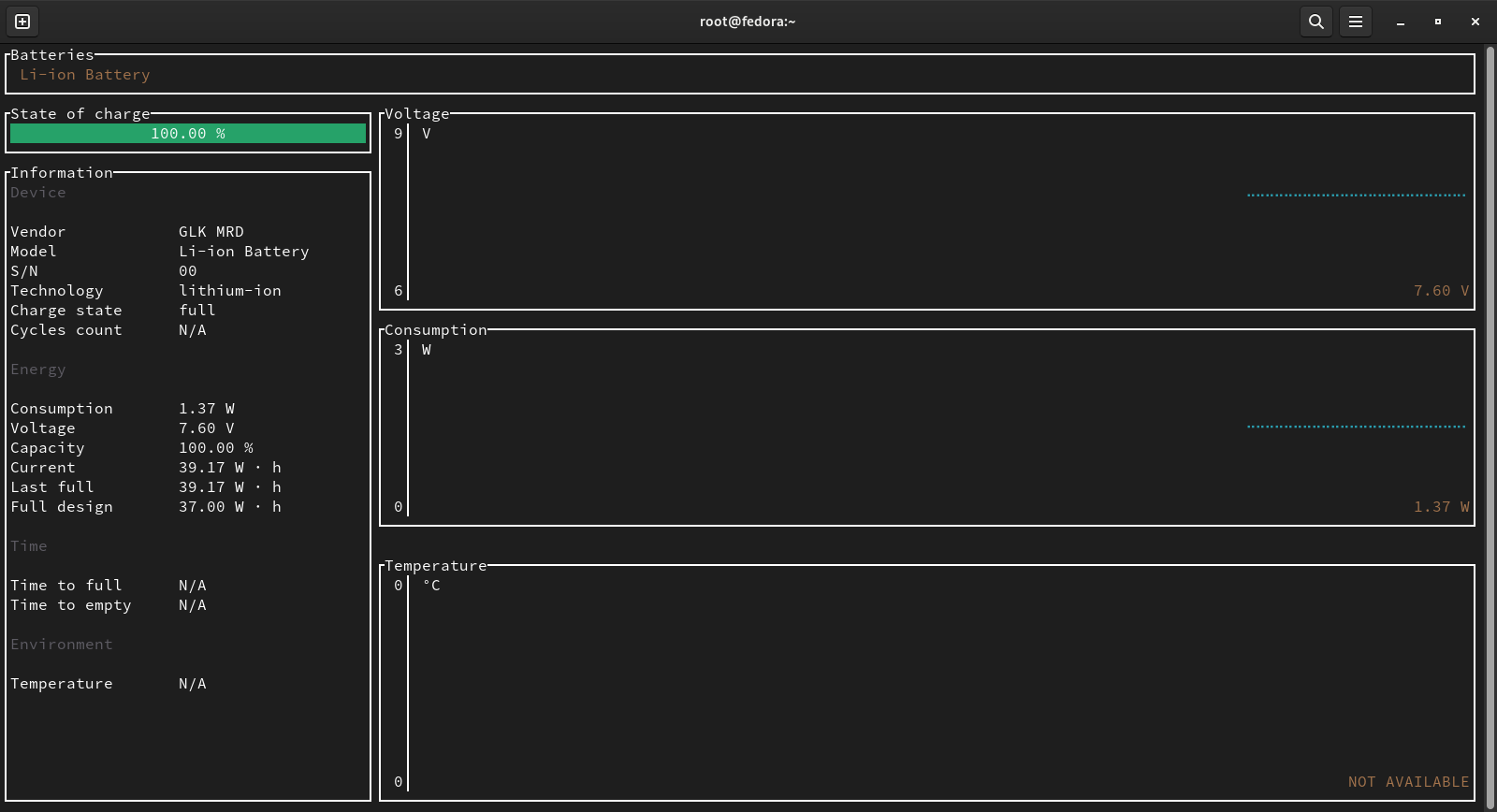Open the hamburger main menu
This screenshot has height=812, width=1497.
1355,22
